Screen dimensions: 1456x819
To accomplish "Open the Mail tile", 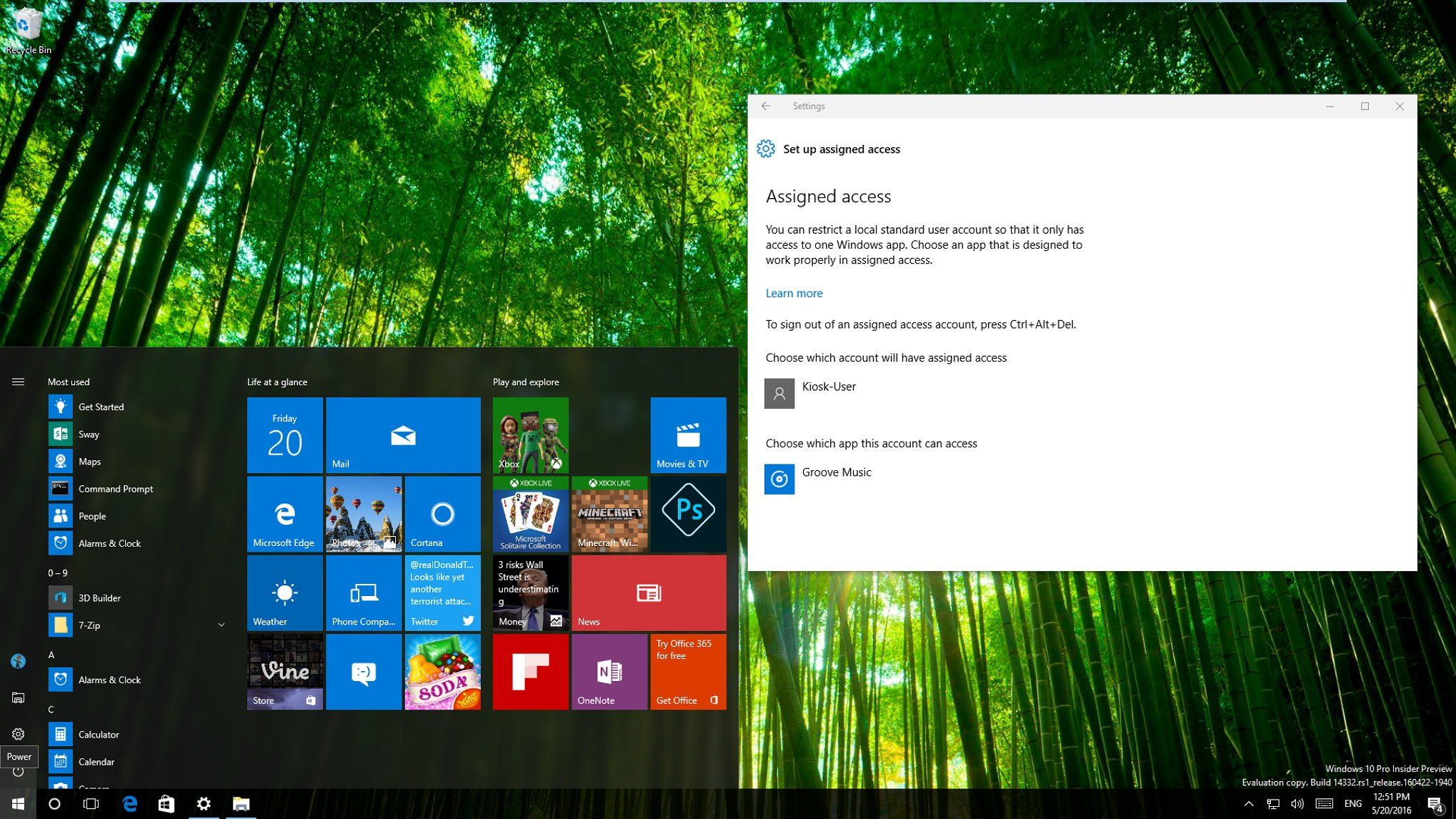I will 403,435.
